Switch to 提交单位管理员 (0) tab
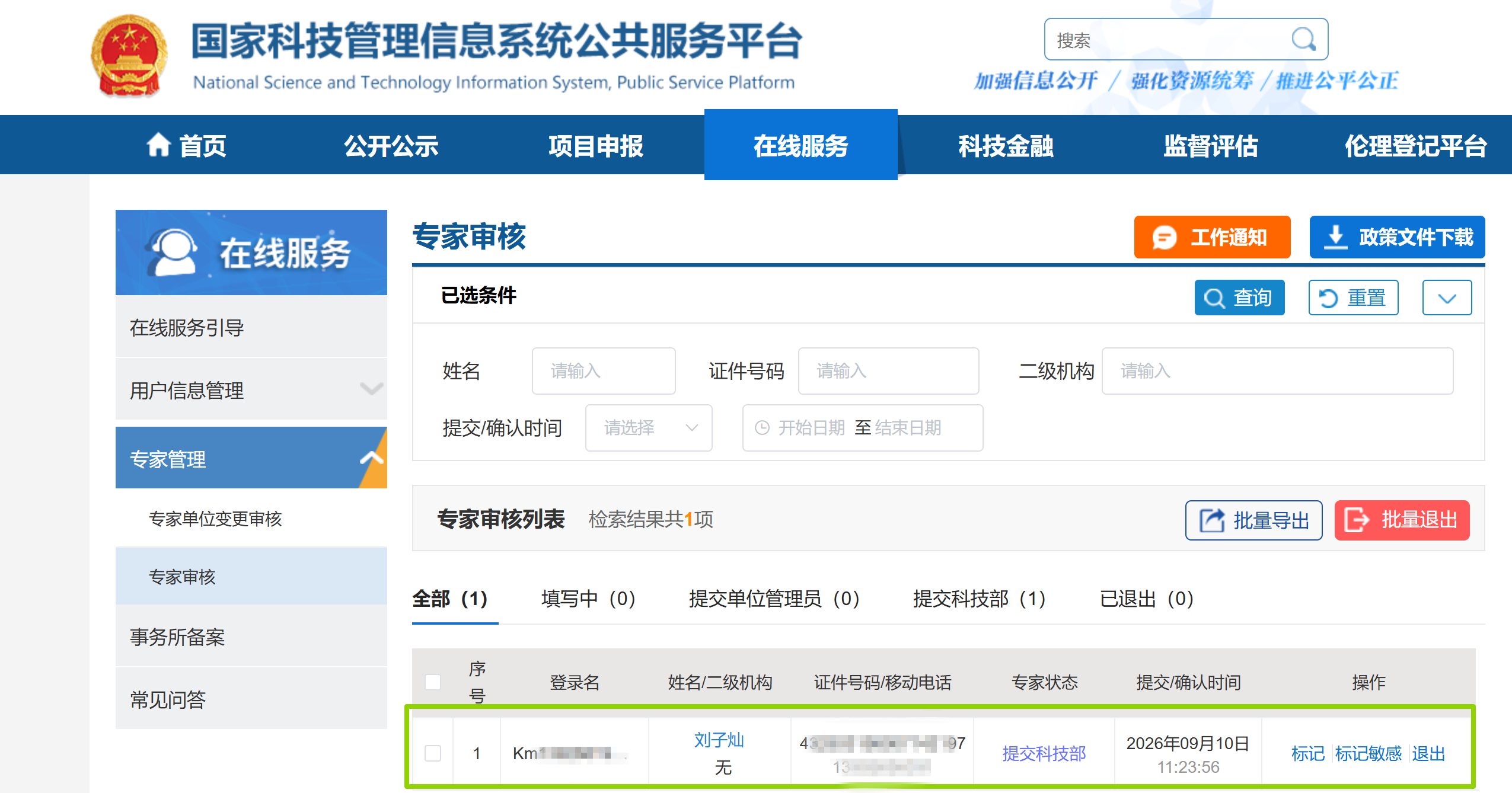Image resolution: width=1512 pixels, height=793 pixels. [774, 599]
